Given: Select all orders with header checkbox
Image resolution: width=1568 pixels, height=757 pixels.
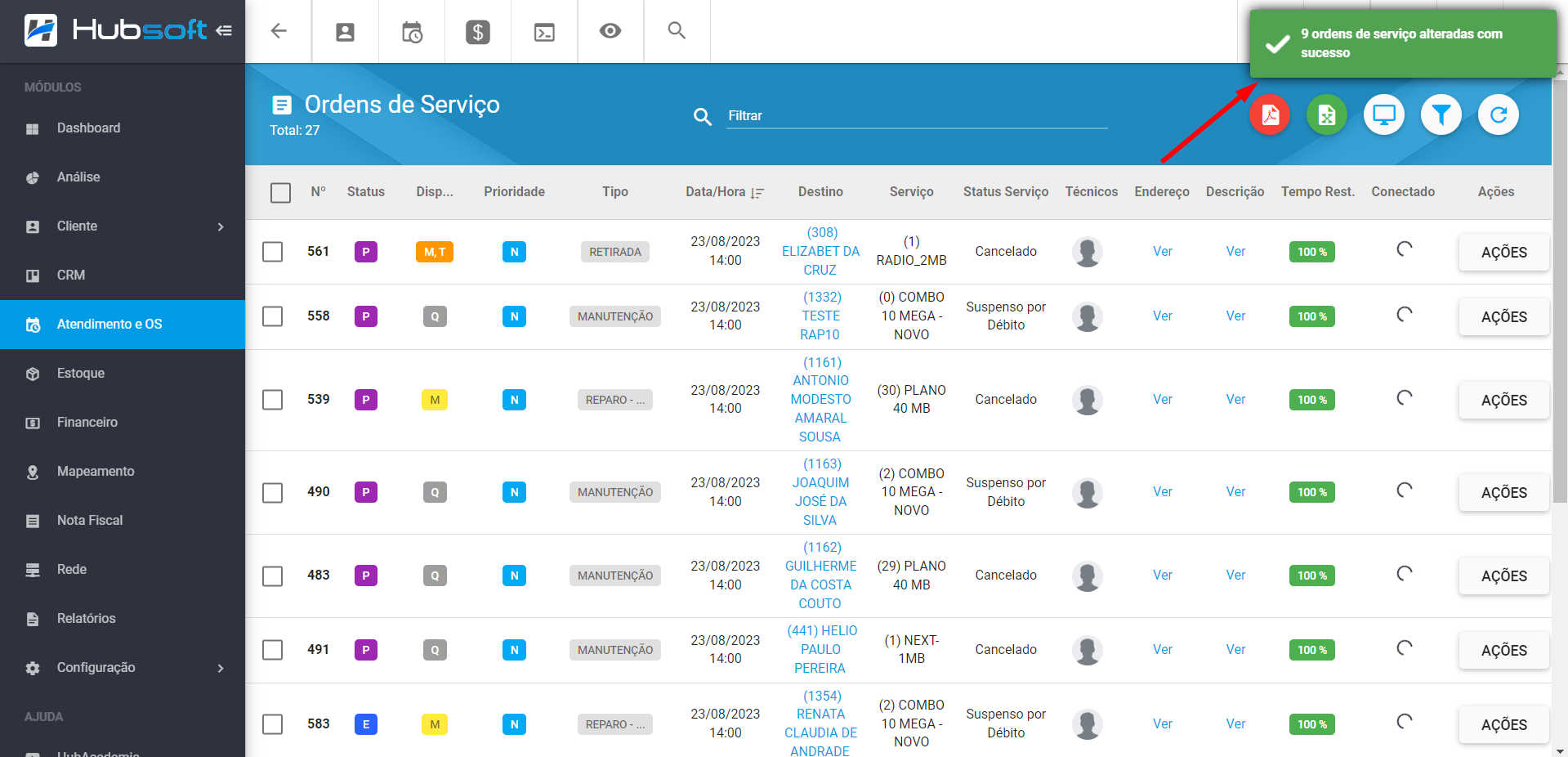Looking at the screenshot, I should coord(280,193).
